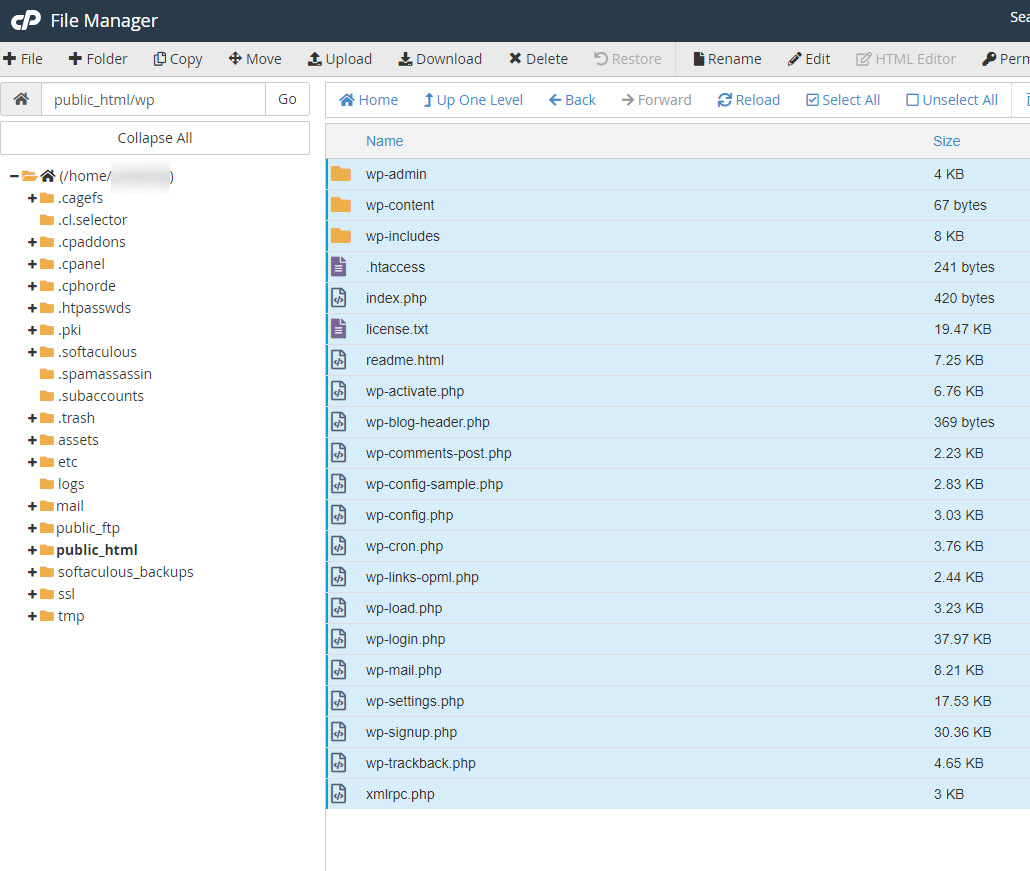Screen dimensions: 1030x871
Task: Clear selection with Unselect All
Action: coord(952,100)
